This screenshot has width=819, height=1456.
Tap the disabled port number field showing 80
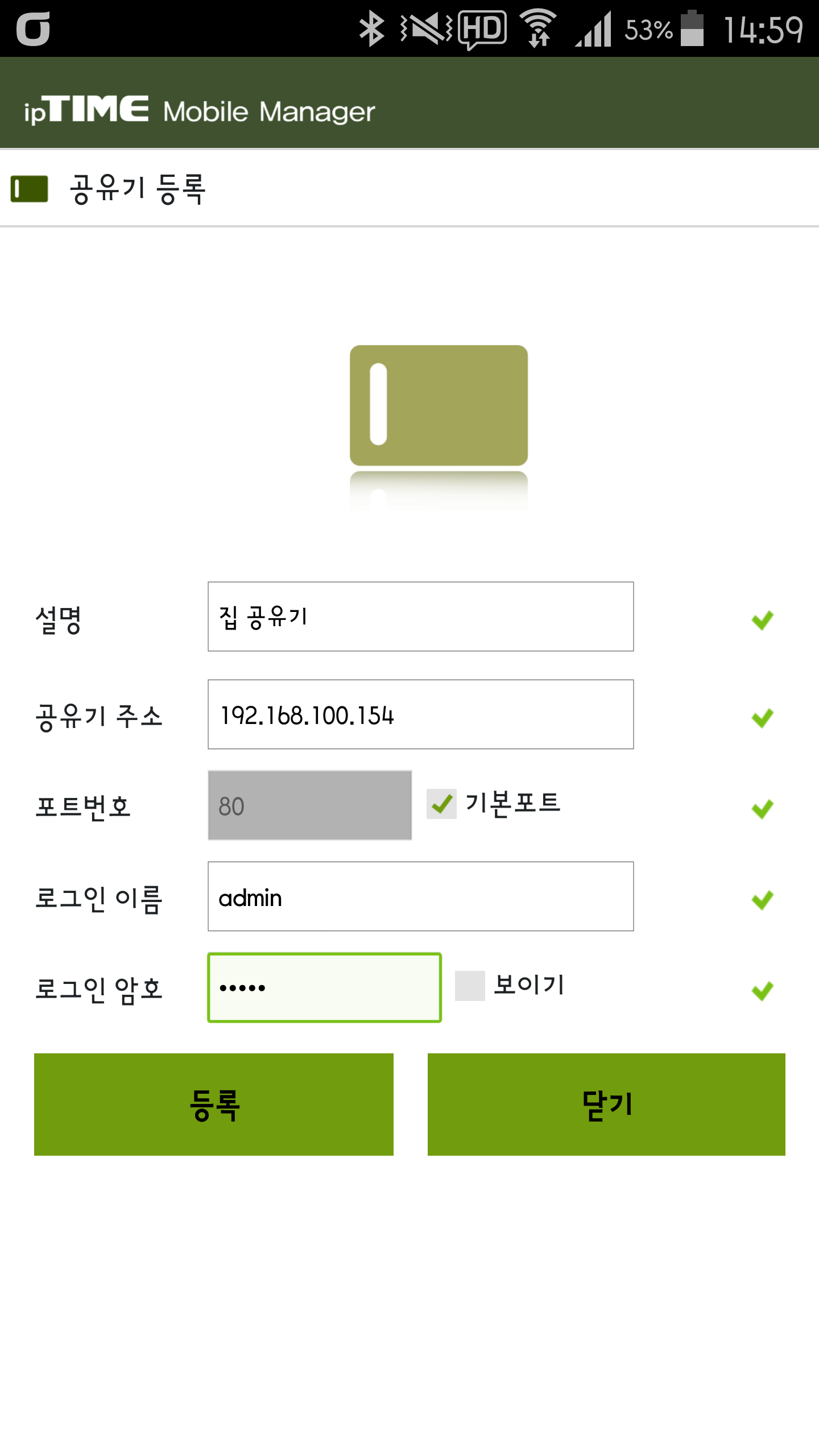310,805
